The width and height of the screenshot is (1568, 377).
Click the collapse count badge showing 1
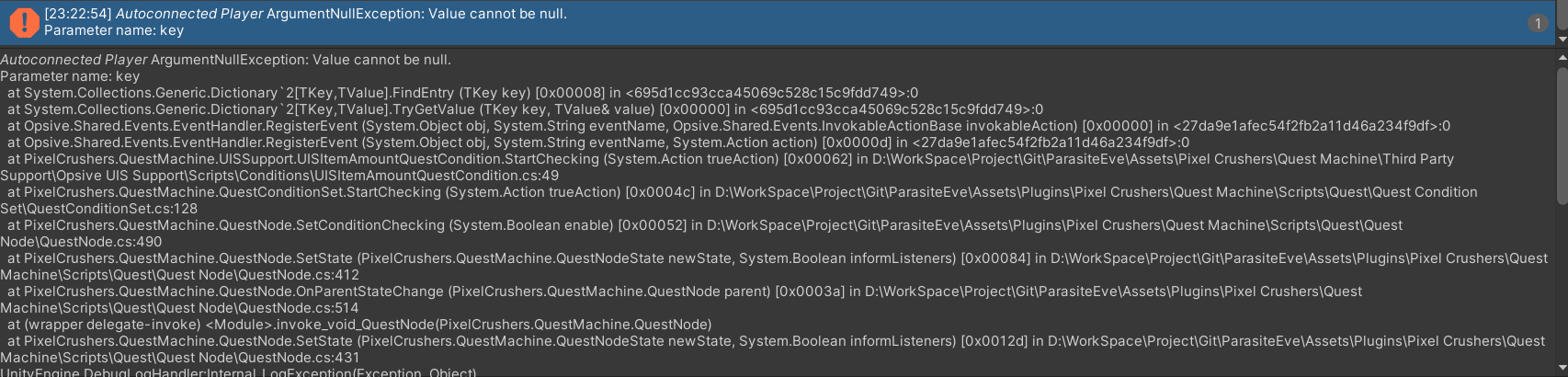[1538, 23]
